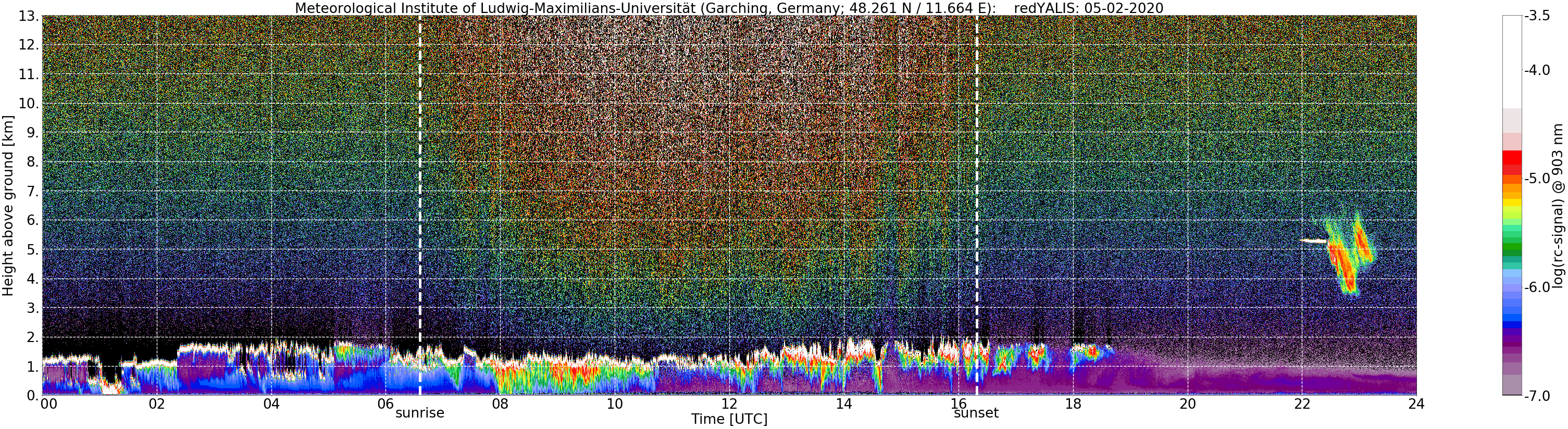
Task: Click the '5.' height axis tick
Action: [32, 249]
